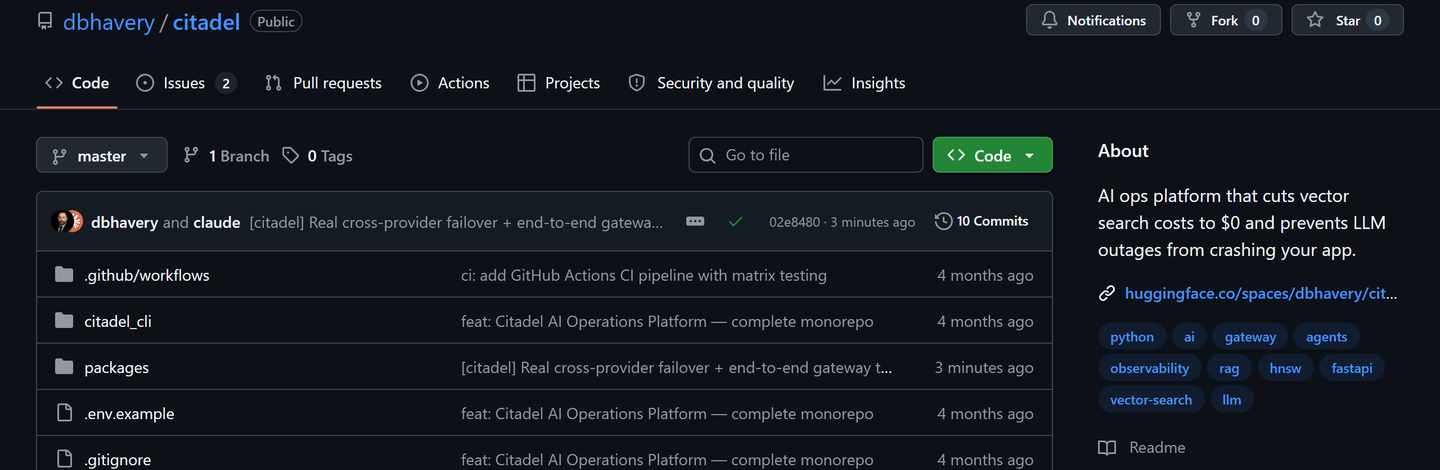1440x470 pixels.
Task: Select the ai topic tag
Action: (x=1189, y=337)
